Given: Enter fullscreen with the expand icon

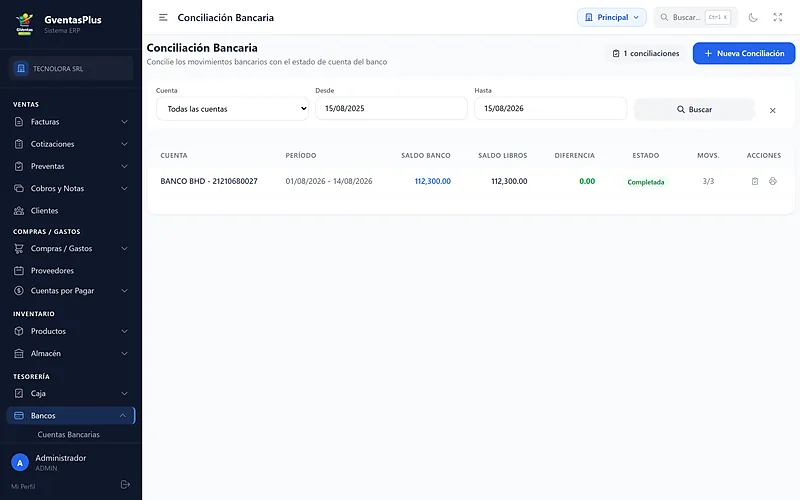Looking at the screenshot, I should (x=778, y=17).
